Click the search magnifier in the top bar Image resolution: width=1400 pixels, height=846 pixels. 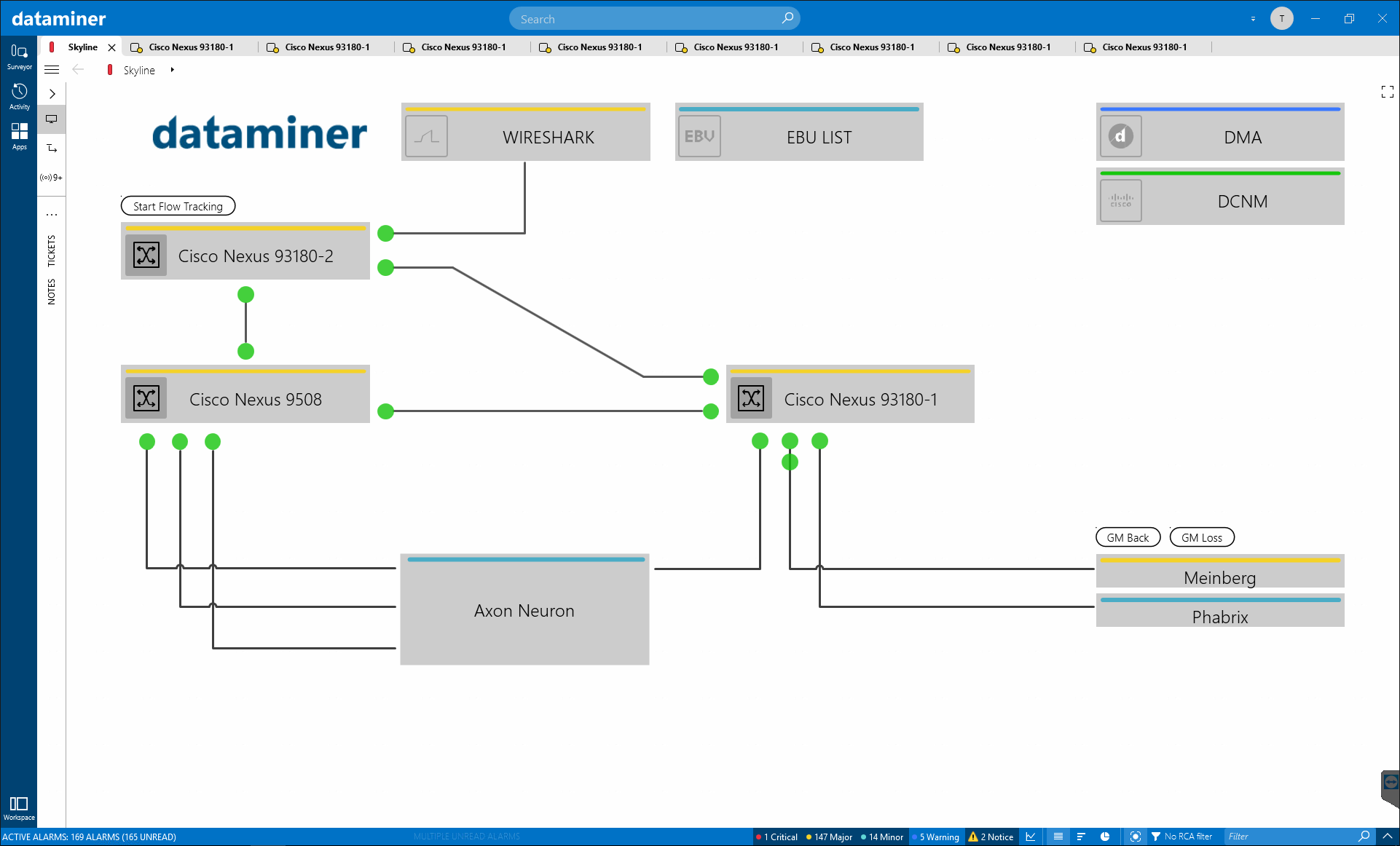(x=787, y=18)
